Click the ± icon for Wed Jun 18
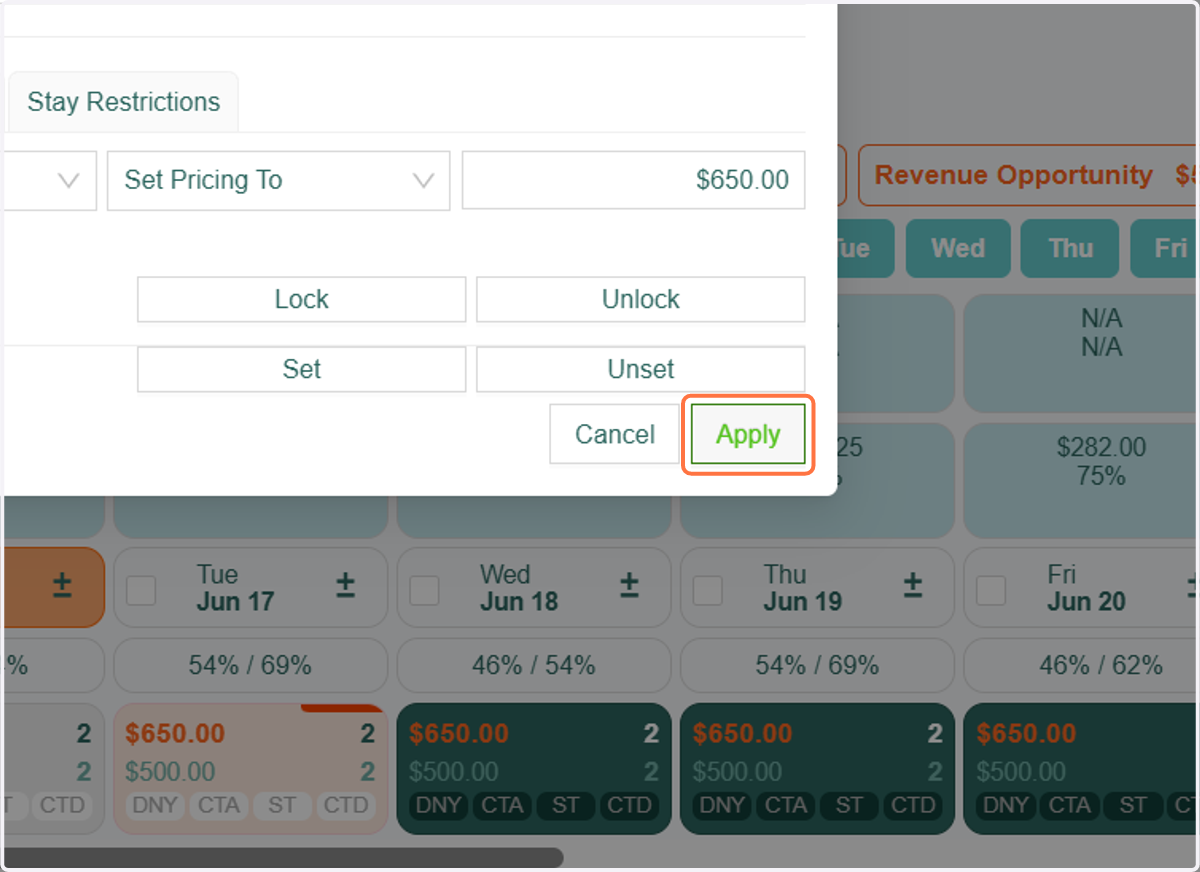Screen dimensions: 1200x872 (629, 586)
